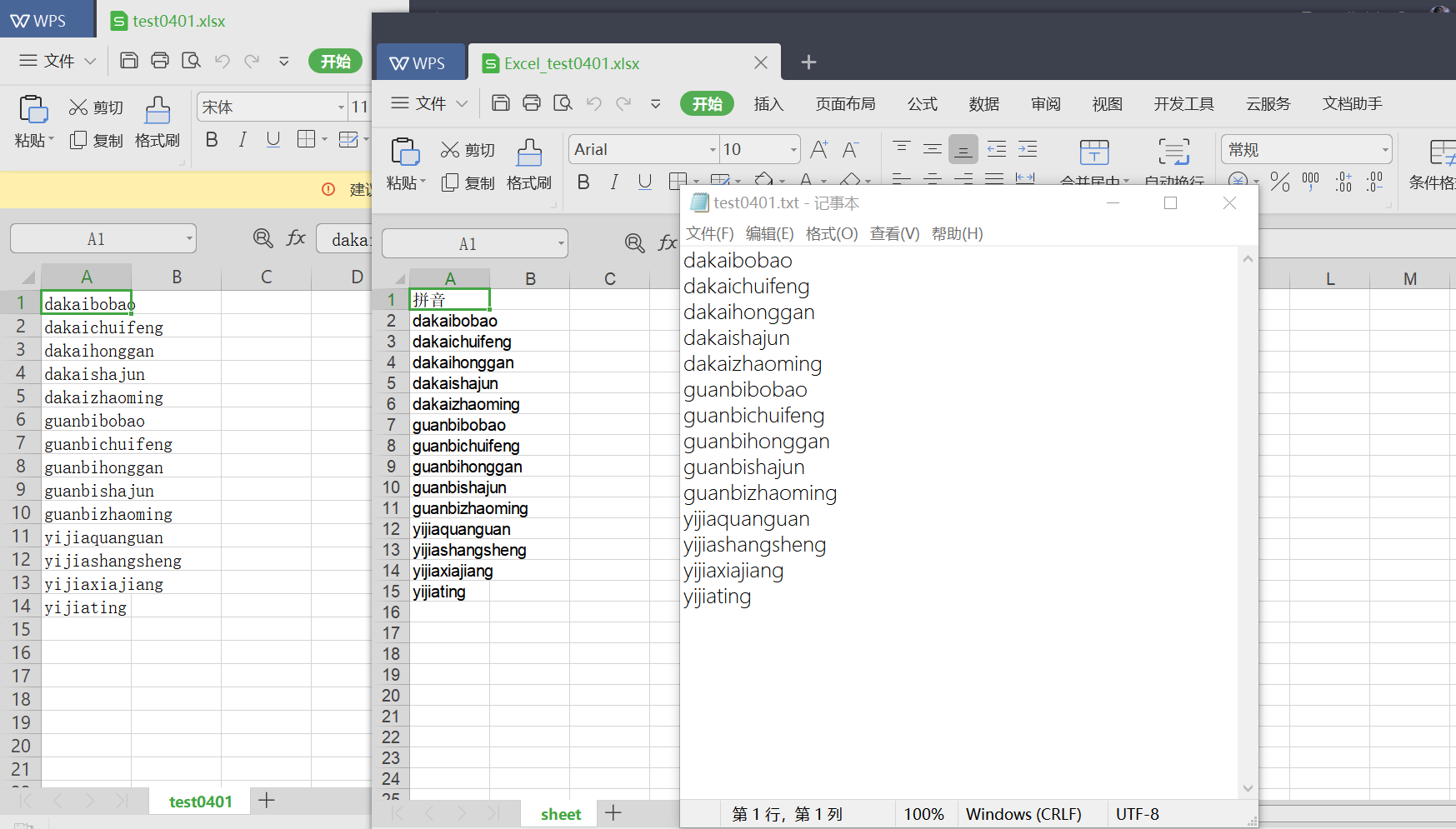This screenshot has width=1456, height=829.
Task: Click the Undo icon
Action: coord(593,103)
